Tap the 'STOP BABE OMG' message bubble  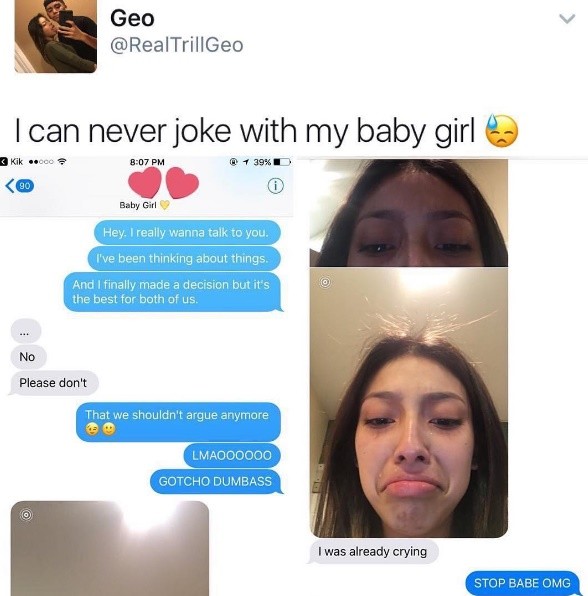click(x=522, y=583)
